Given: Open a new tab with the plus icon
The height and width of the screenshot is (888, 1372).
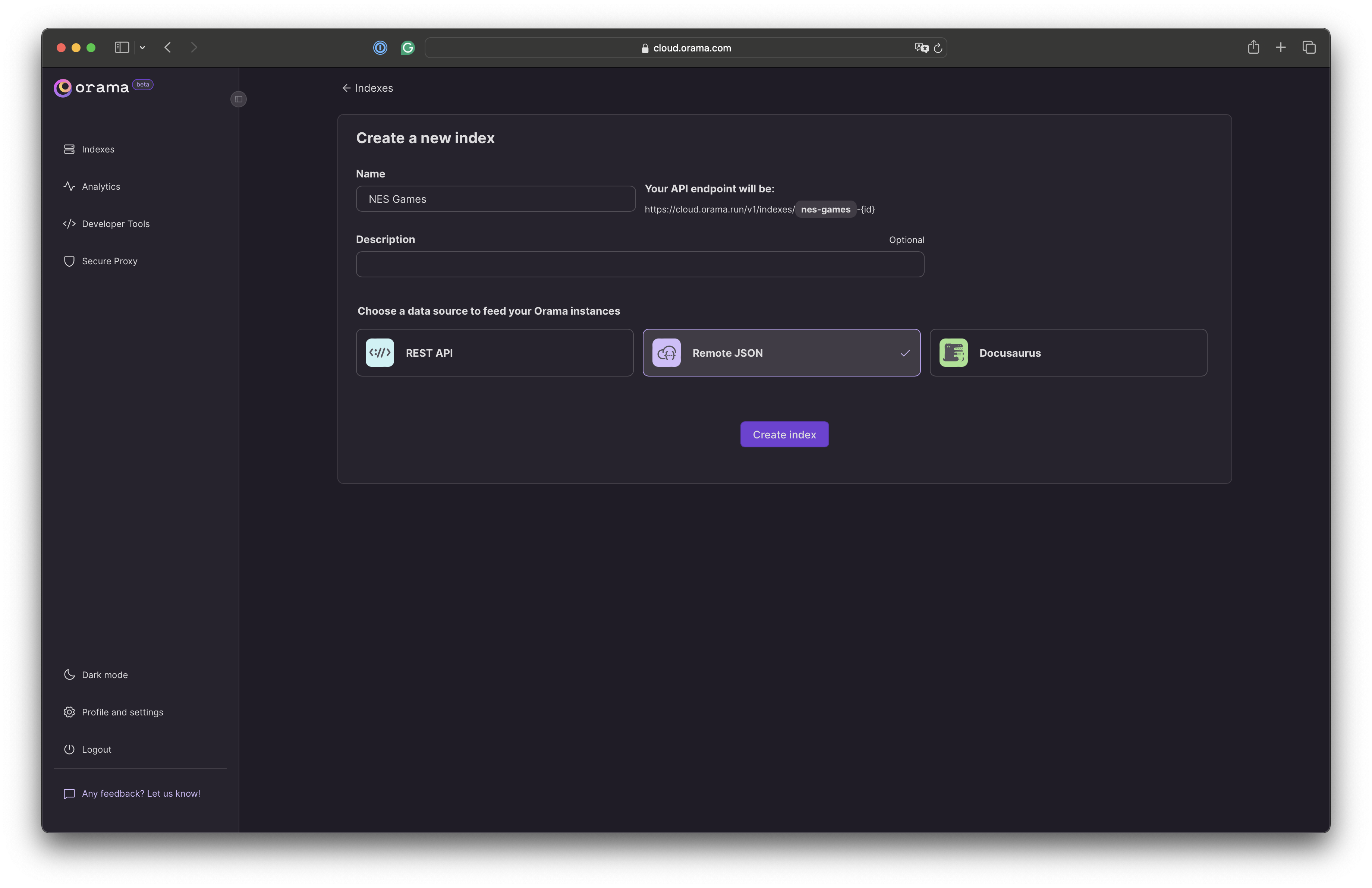Looking at the screenshot, I should [x=1281, y=47].
